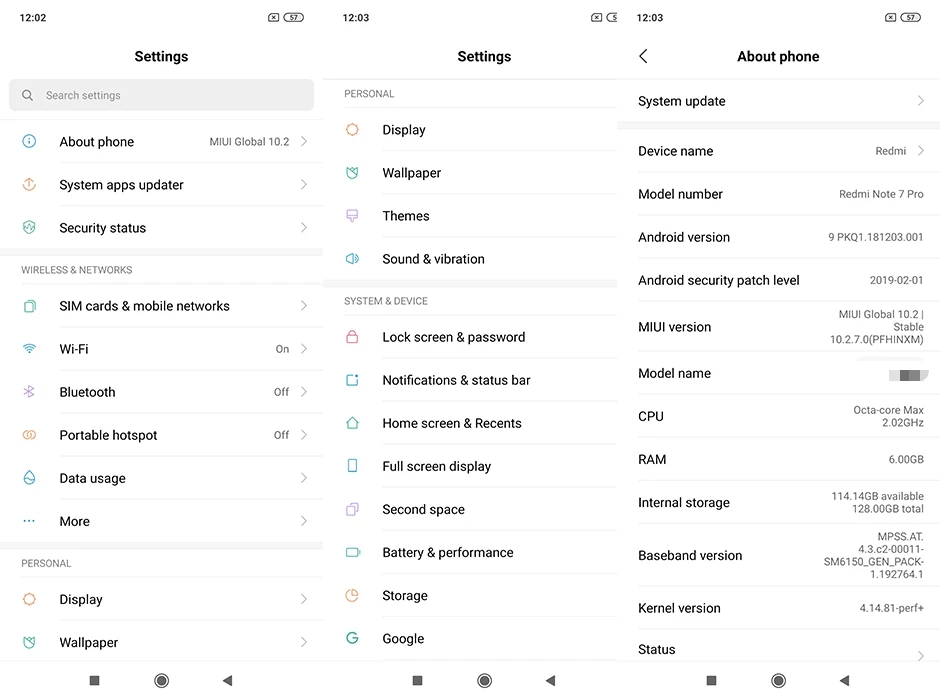Tap Model number Redmi Note 7 Pro
This screenshot has height=700, width=940.
pyautogui.click(x=881, y=194)
